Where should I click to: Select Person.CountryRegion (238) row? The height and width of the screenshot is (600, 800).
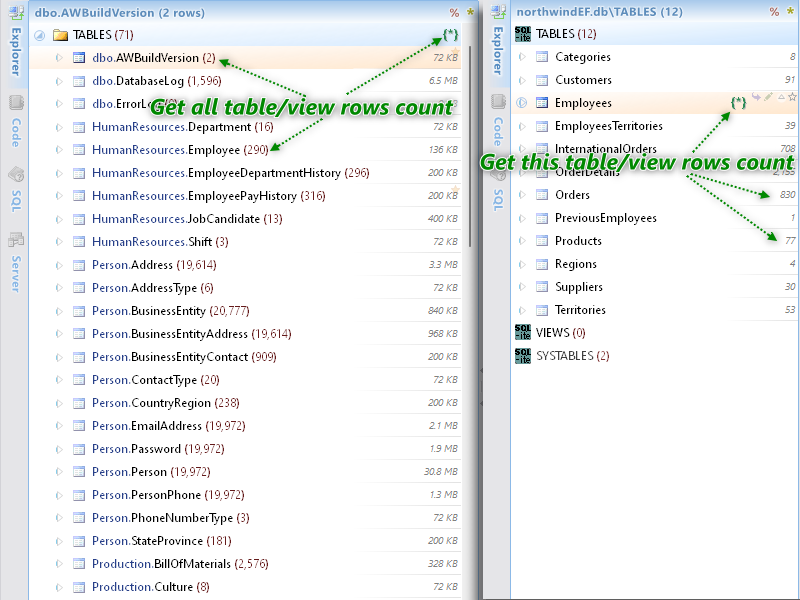tap(245, 403)
